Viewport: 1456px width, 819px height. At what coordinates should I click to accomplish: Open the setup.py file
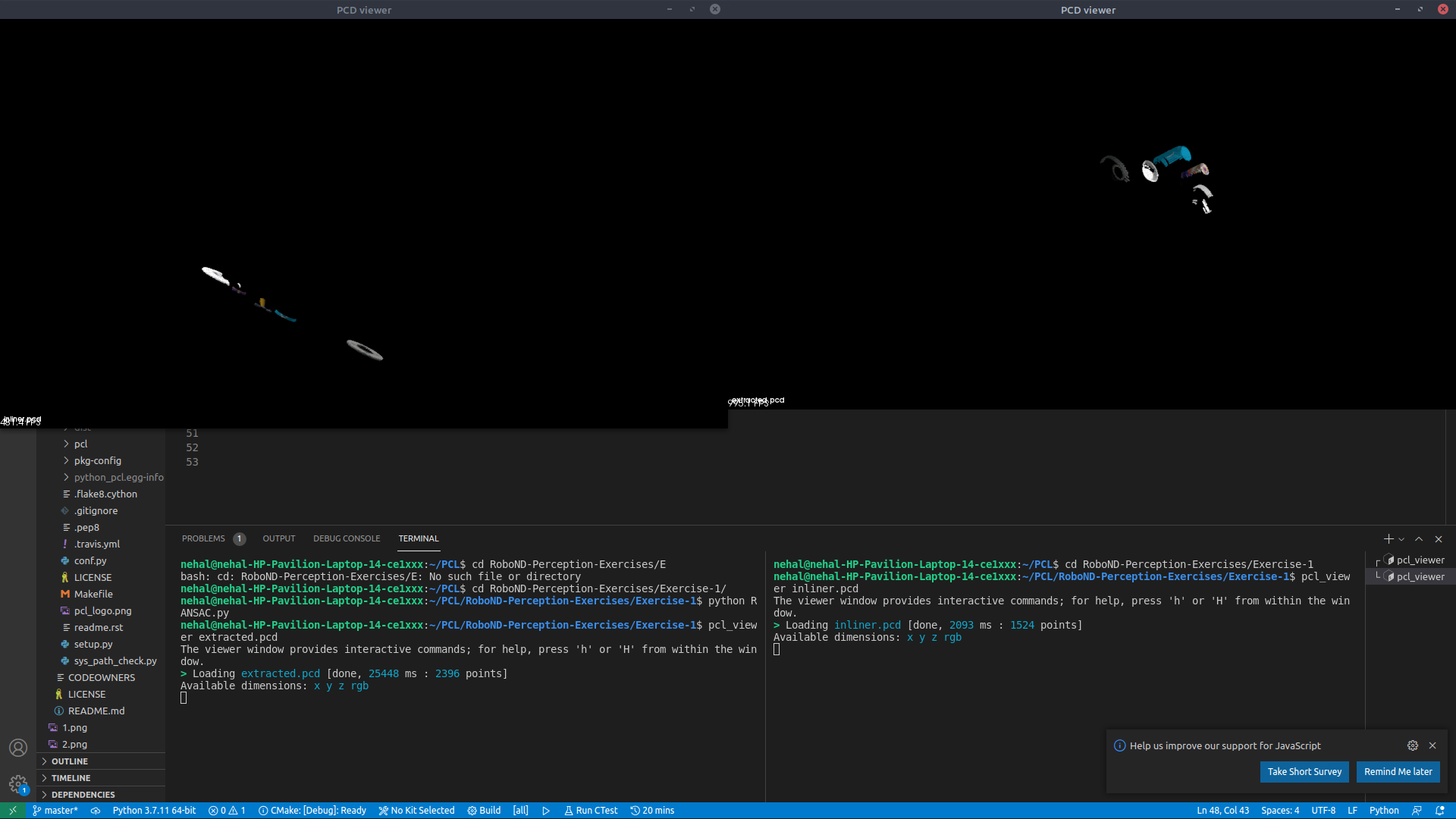pyautogui.click(x=93, y=644)
